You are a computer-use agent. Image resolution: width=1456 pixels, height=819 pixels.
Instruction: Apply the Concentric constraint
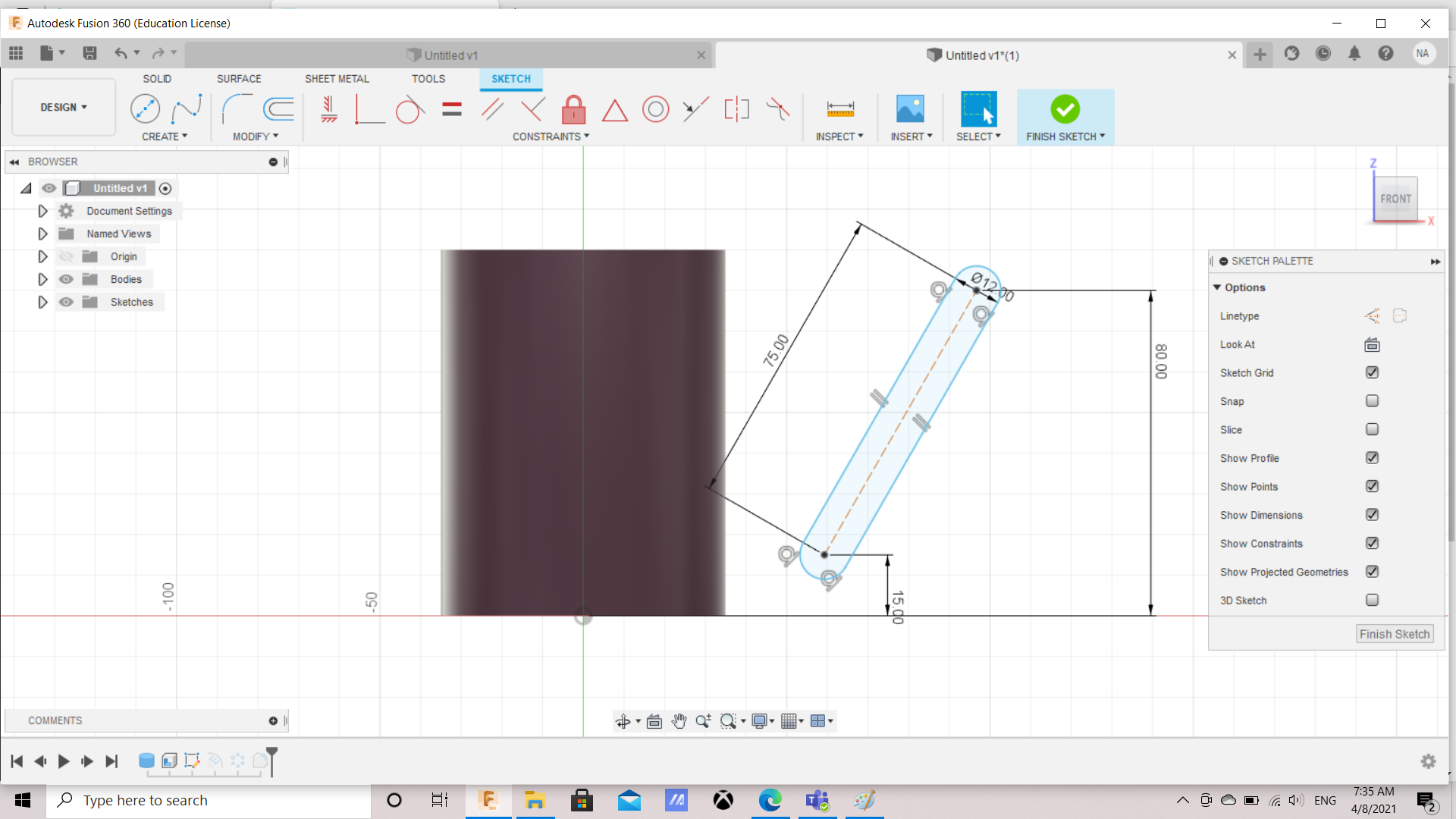[x=656, y=109]
